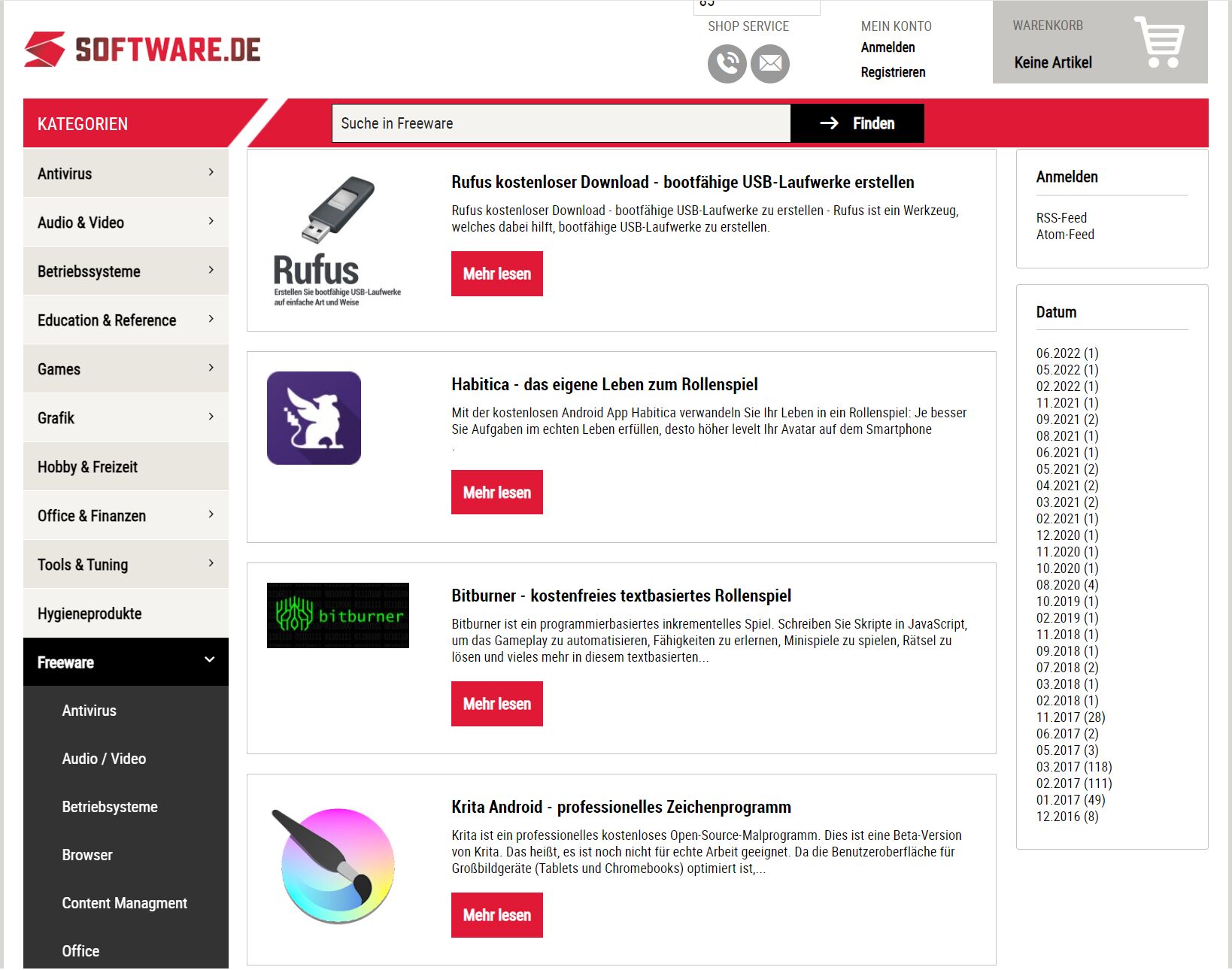Filter by date 07.2018 (2)
The width and height of the screenshot is (1232, 970).
coord(1067,668)
